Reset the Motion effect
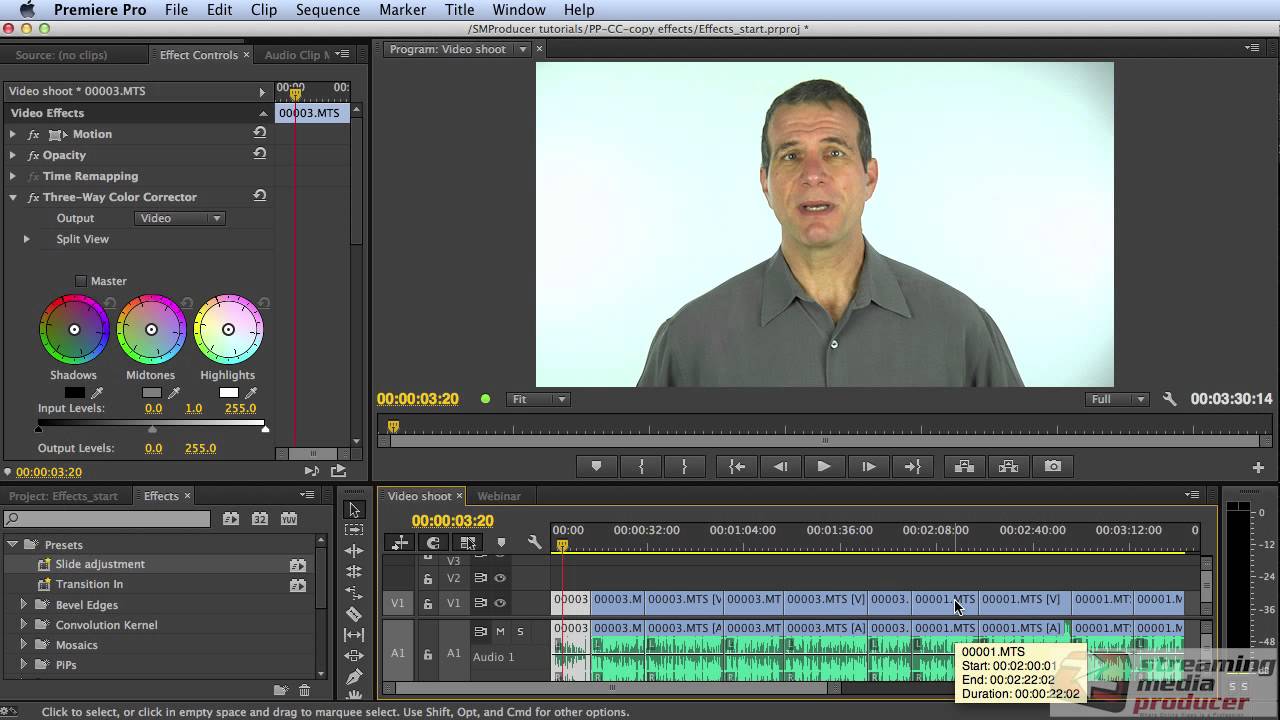 coord(260,133)
